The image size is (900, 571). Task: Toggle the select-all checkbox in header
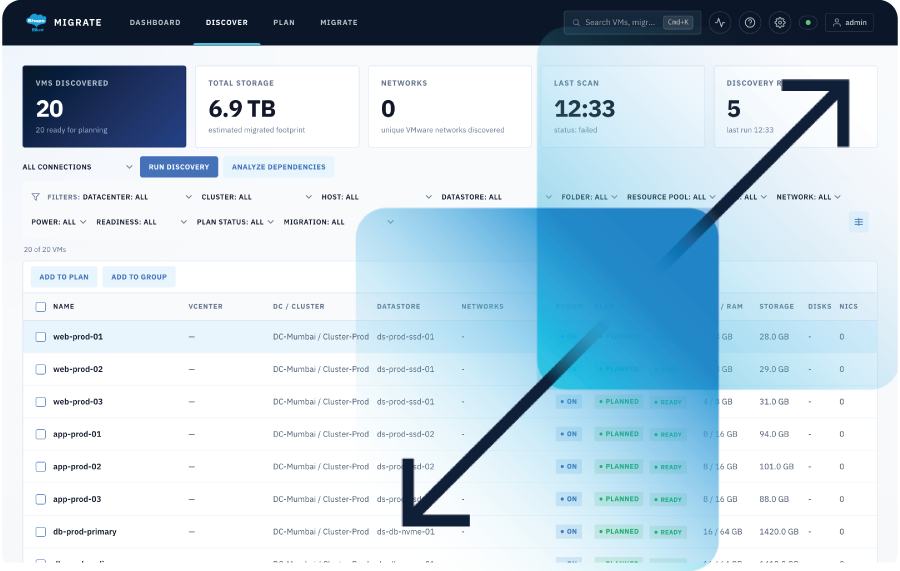click(x=41, y=307)
